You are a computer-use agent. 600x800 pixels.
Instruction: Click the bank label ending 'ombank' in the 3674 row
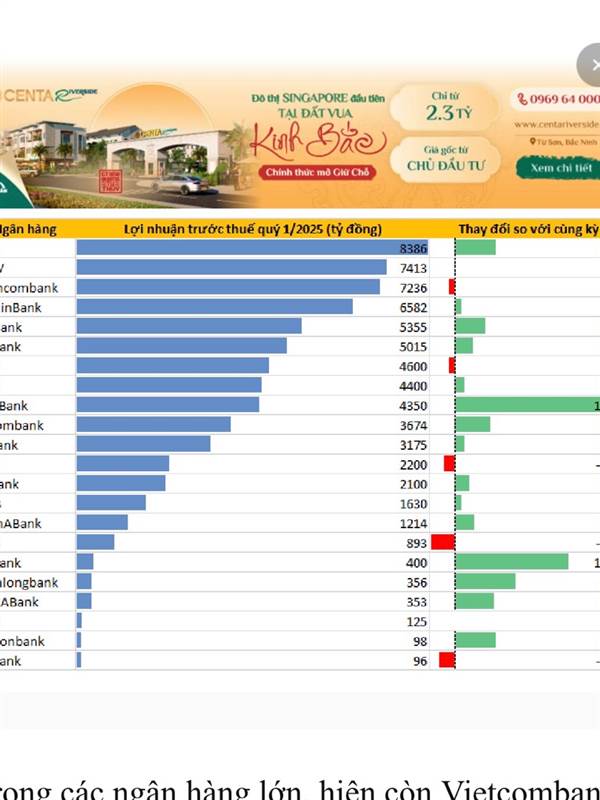(22, 426)
